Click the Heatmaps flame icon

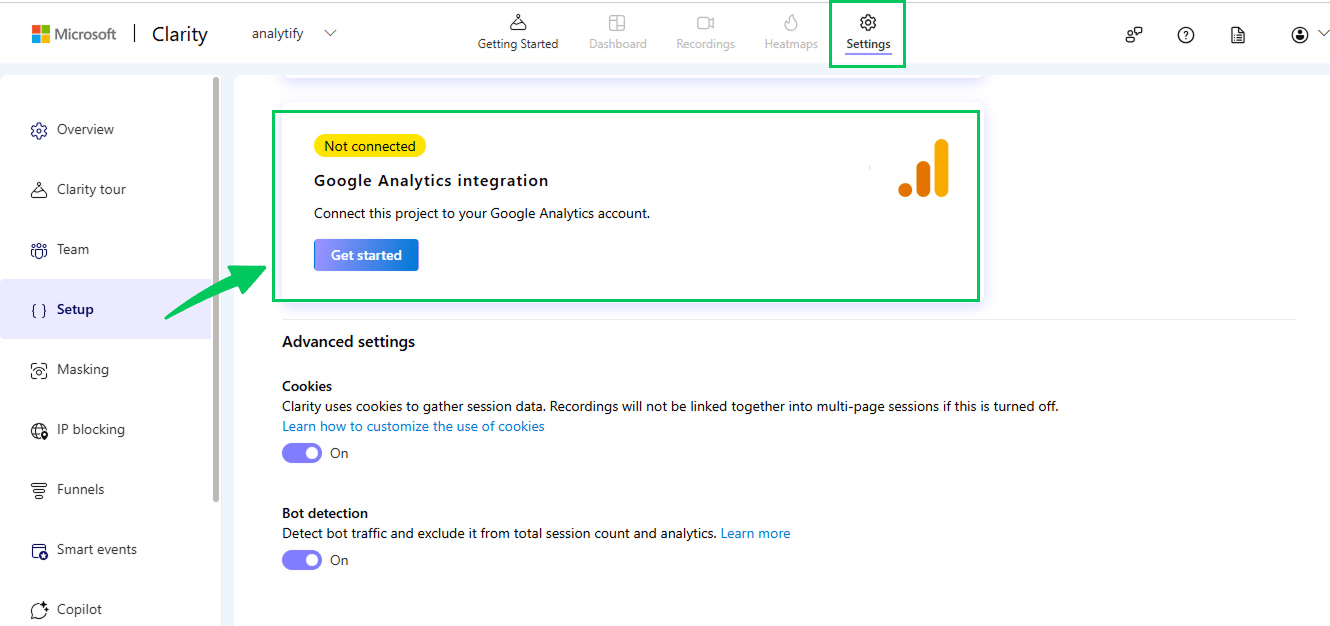tap(791, 22)
